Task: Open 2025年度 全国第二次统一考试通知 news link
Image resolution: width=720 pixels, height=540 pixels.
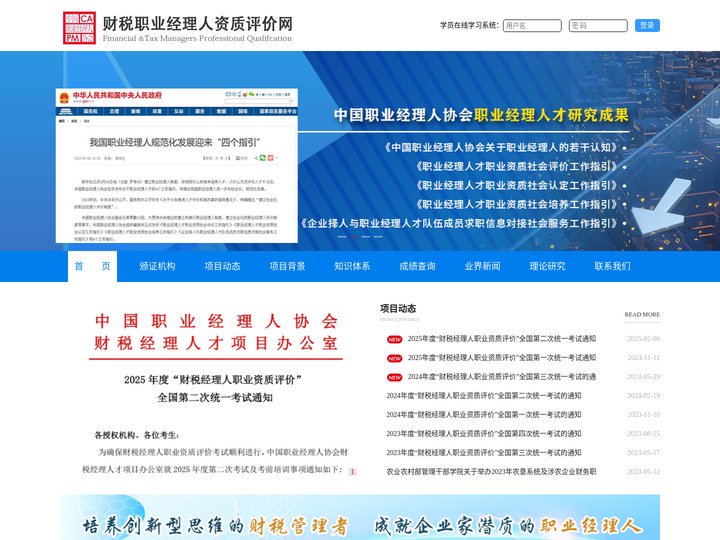Action: (x=502, y=338)
